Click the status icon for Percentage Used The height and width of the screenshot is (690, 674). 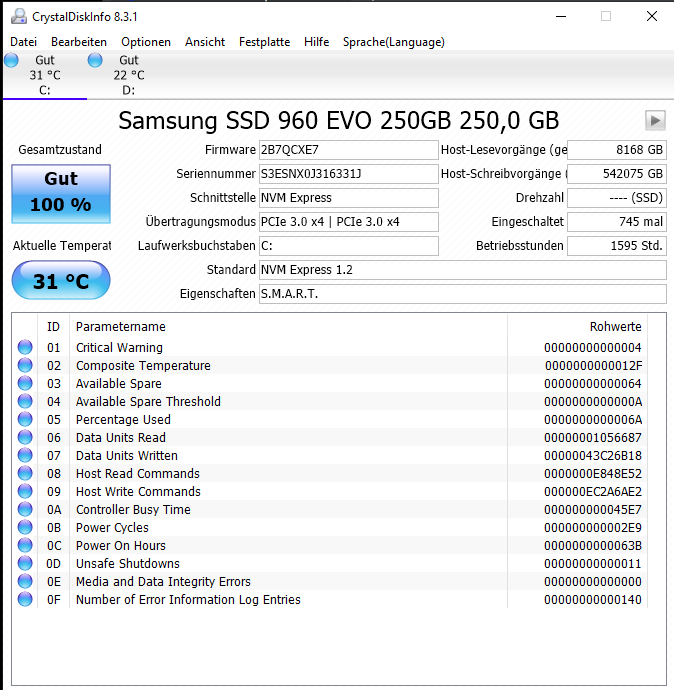25,419
